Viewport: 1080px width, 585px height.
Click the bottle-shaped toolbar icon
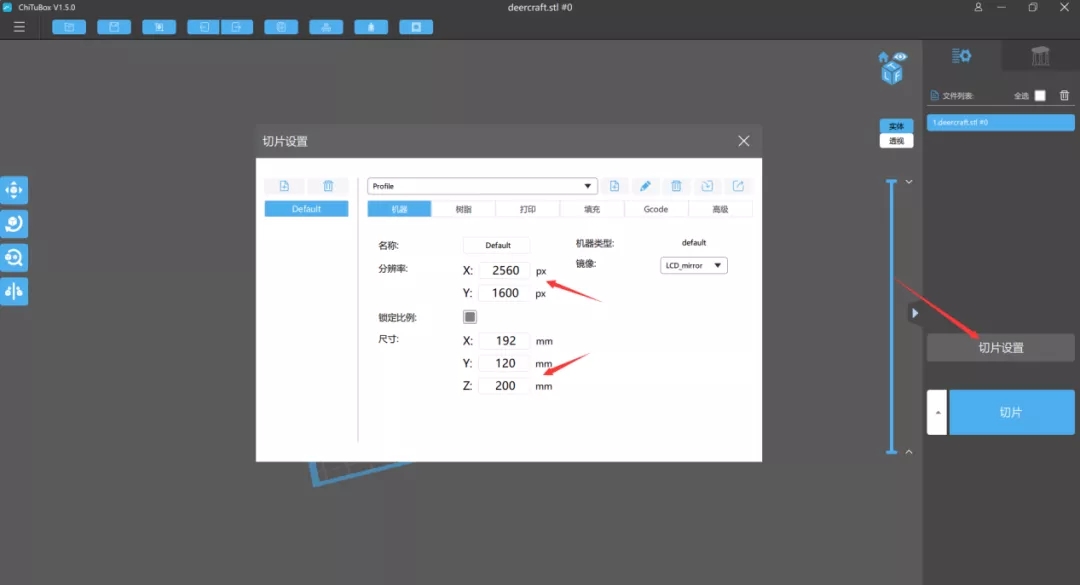(x=371, y=27)
